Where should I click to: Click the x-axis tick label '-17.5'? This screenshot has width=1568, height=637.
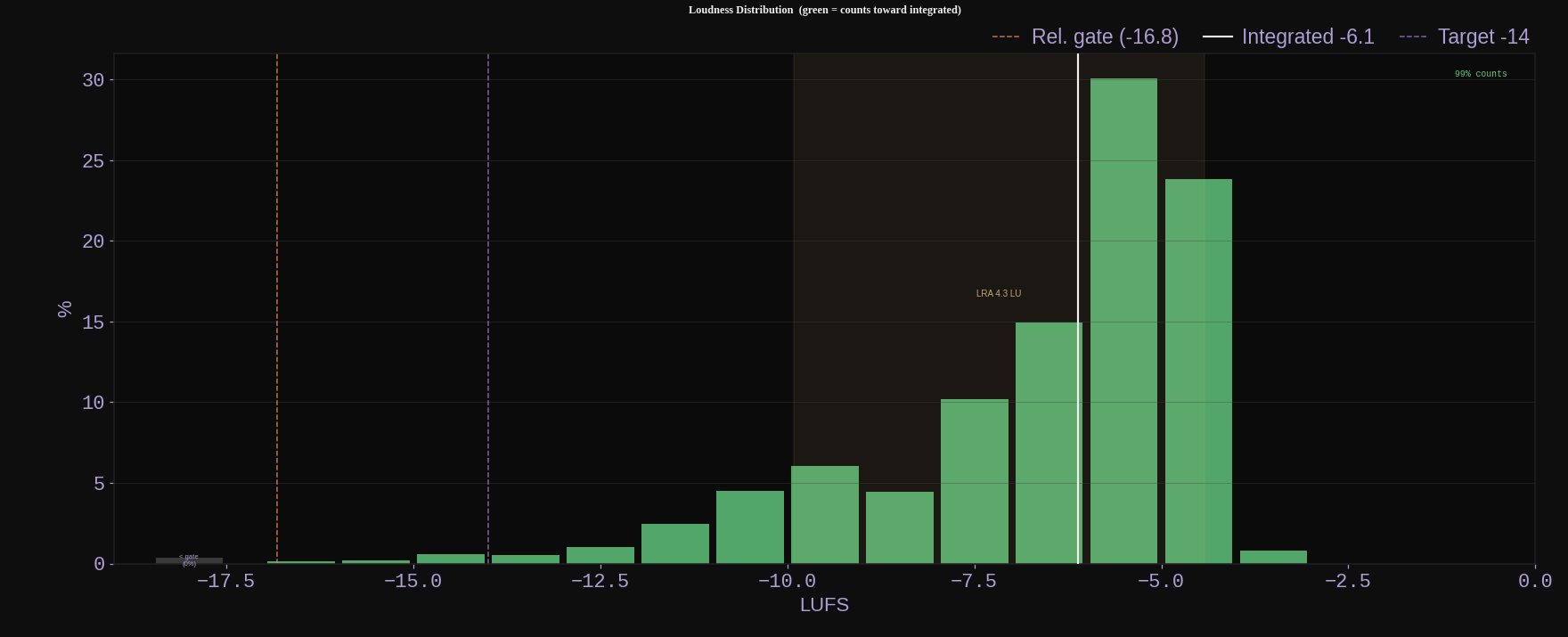(x=225, y=581)
